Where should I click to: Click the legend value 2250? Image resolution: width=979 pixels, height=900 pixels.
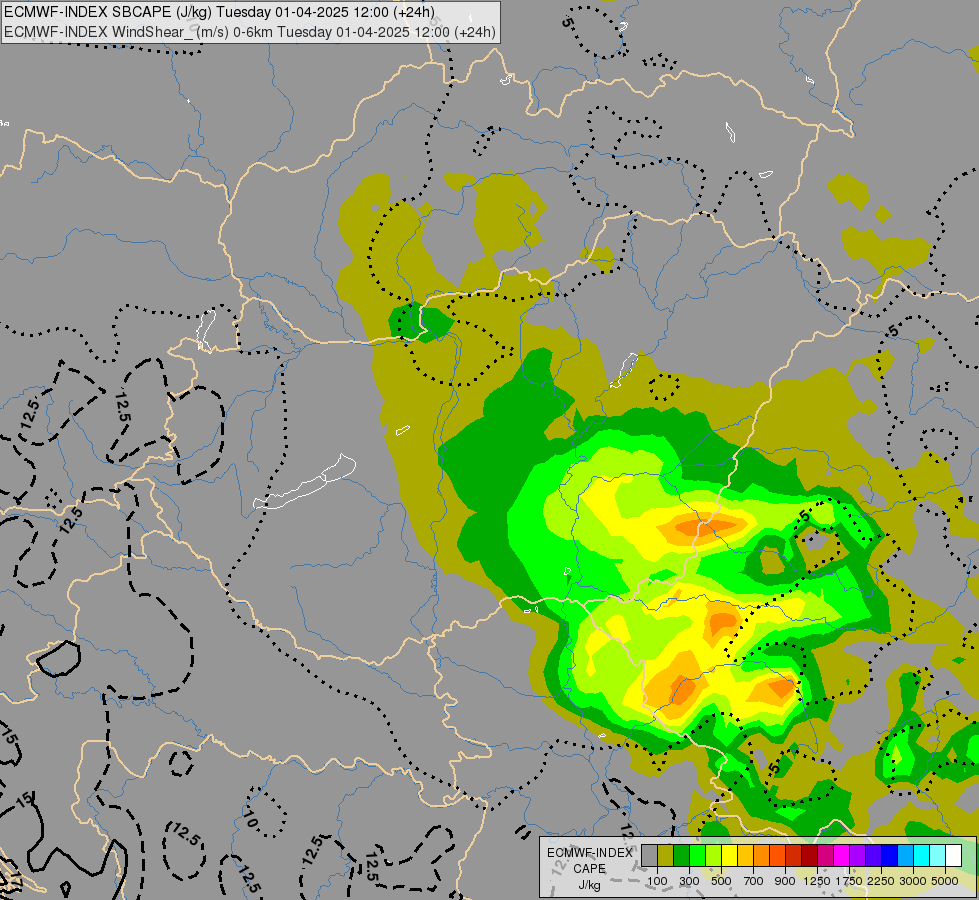point(881,881)
